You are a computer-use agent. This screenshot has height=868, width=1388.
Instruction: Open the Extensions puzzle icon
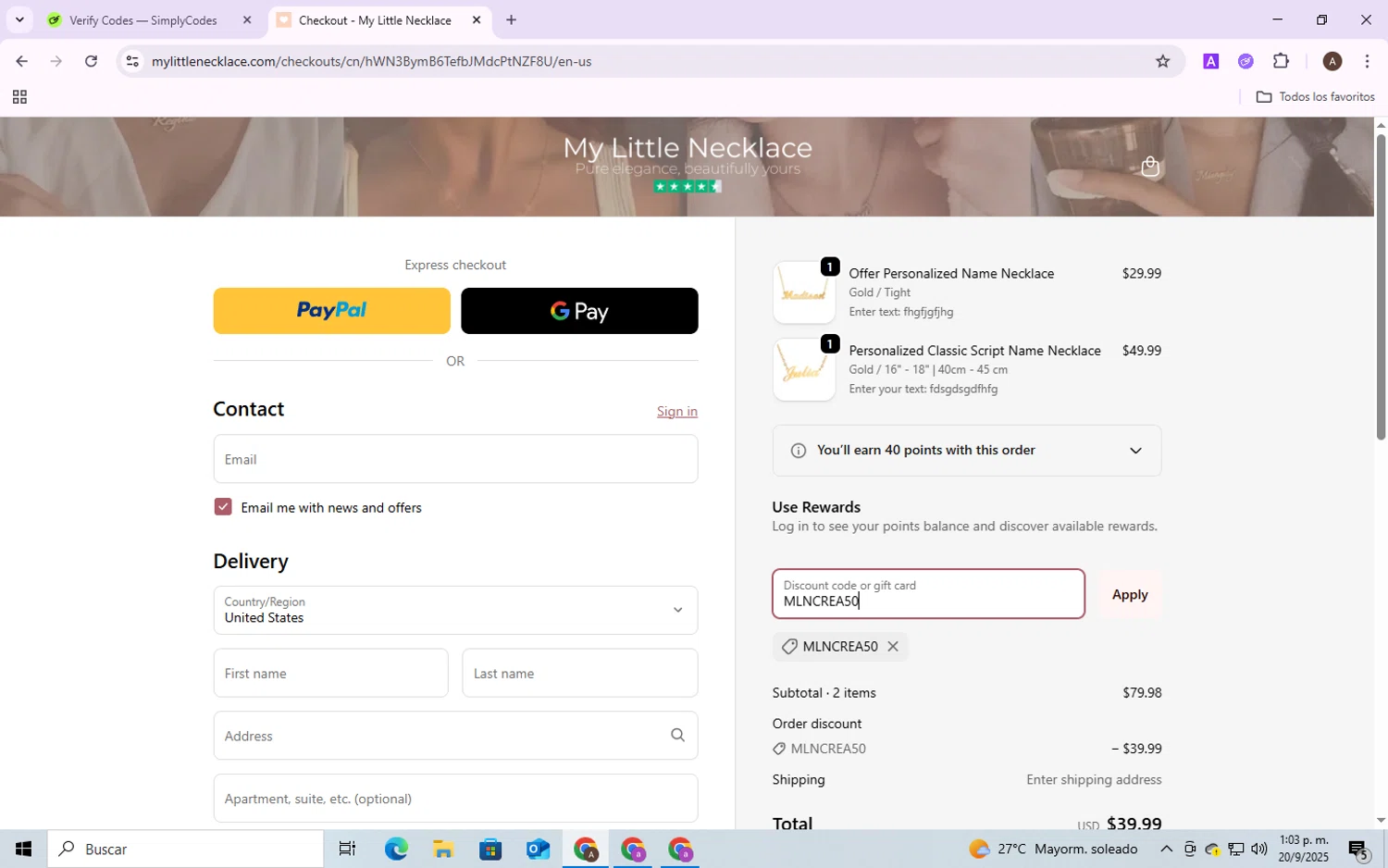tap(1281, 61)
